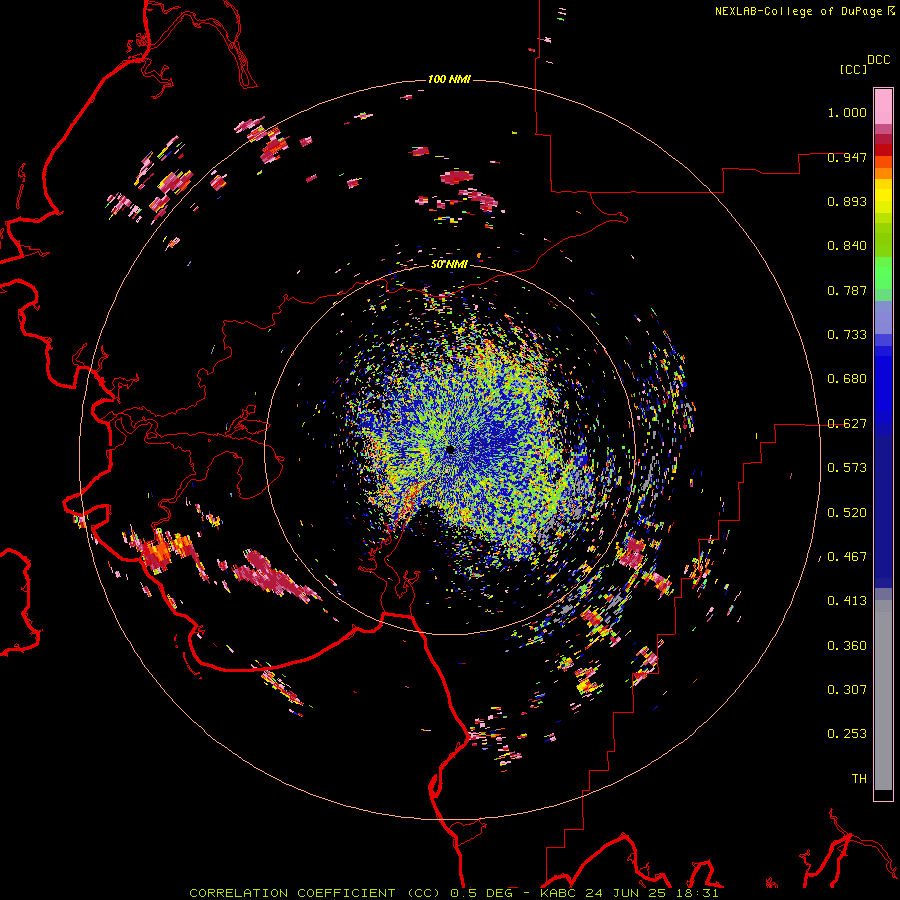Click the 0.840 scale value

tap(847, 246)
